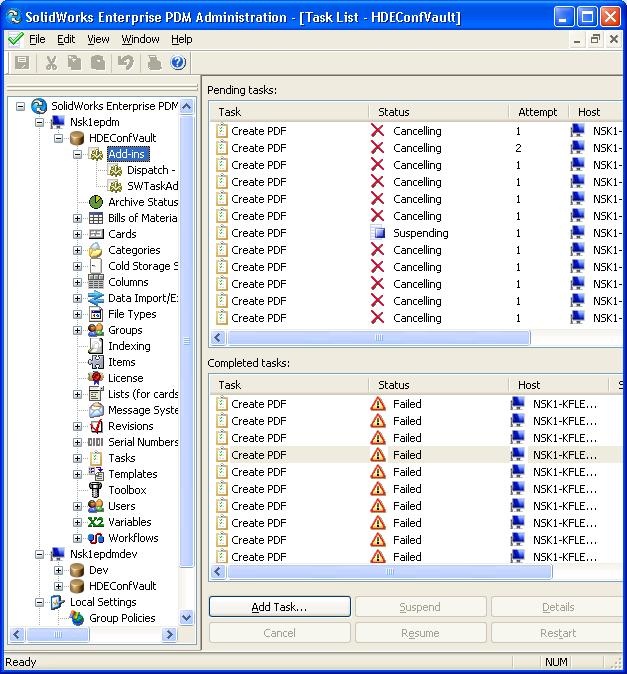Expand the Groups tree node
This screenshot has width=627, height=674.
[77, 330]
